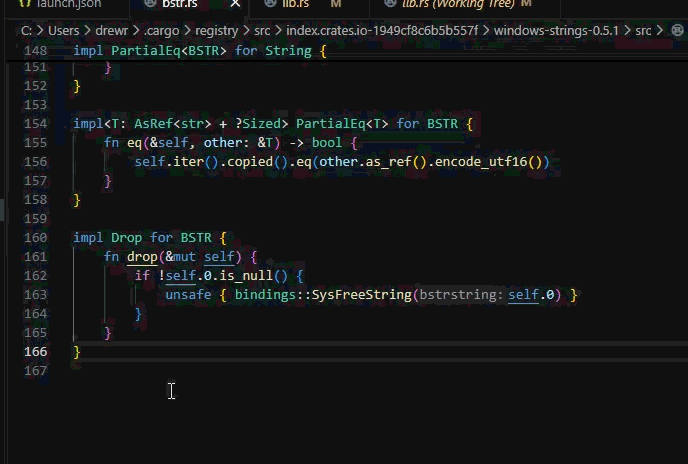Screen dimensions: 688x464
Task: Select the bstr.rs editor tab
Action: [x=178, y=5]
